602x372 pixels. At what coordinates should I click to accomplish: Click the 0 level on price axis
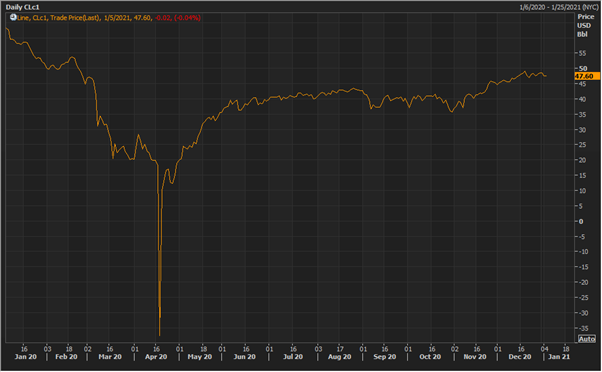(581, 222)
